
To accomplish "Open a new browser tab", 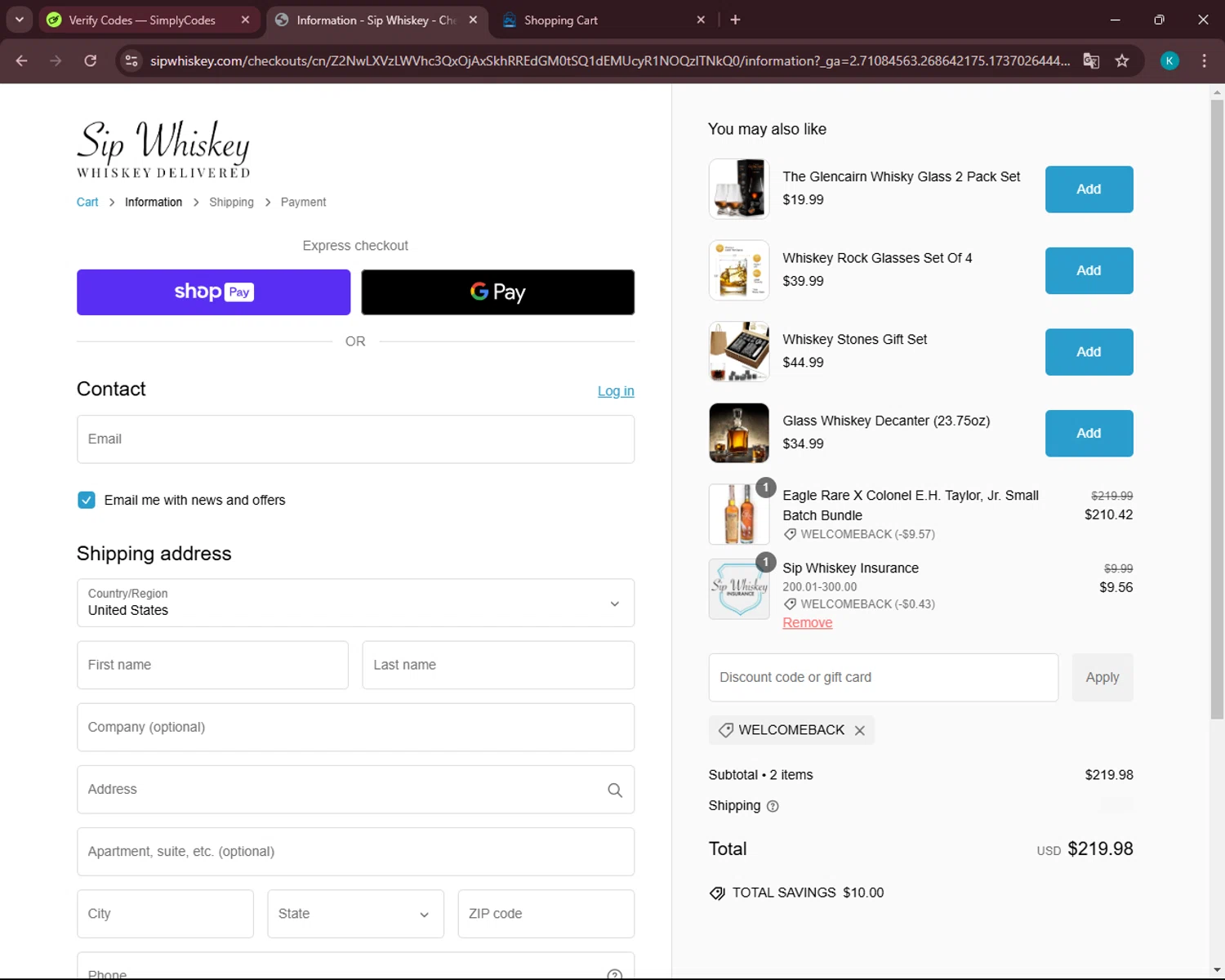I will pos(735,20).
